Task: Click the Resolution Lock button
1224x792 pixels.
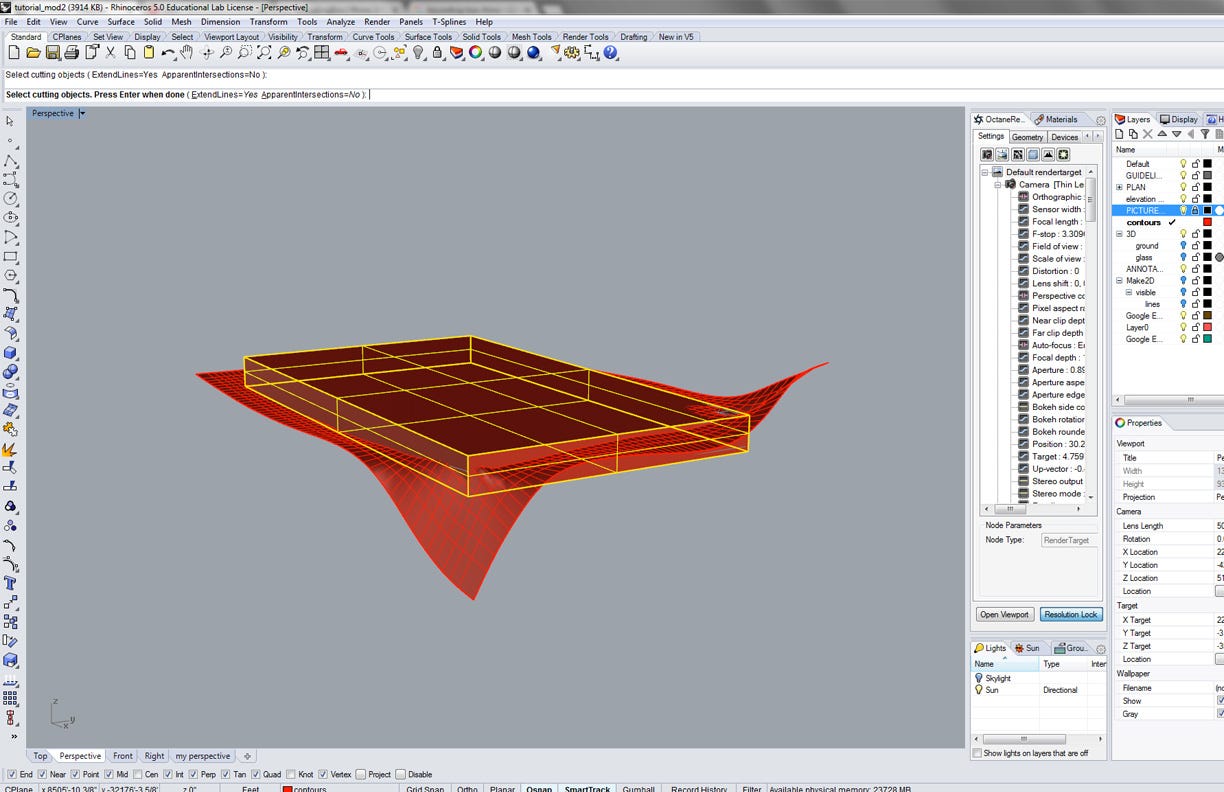Action: click(1070, 614)
